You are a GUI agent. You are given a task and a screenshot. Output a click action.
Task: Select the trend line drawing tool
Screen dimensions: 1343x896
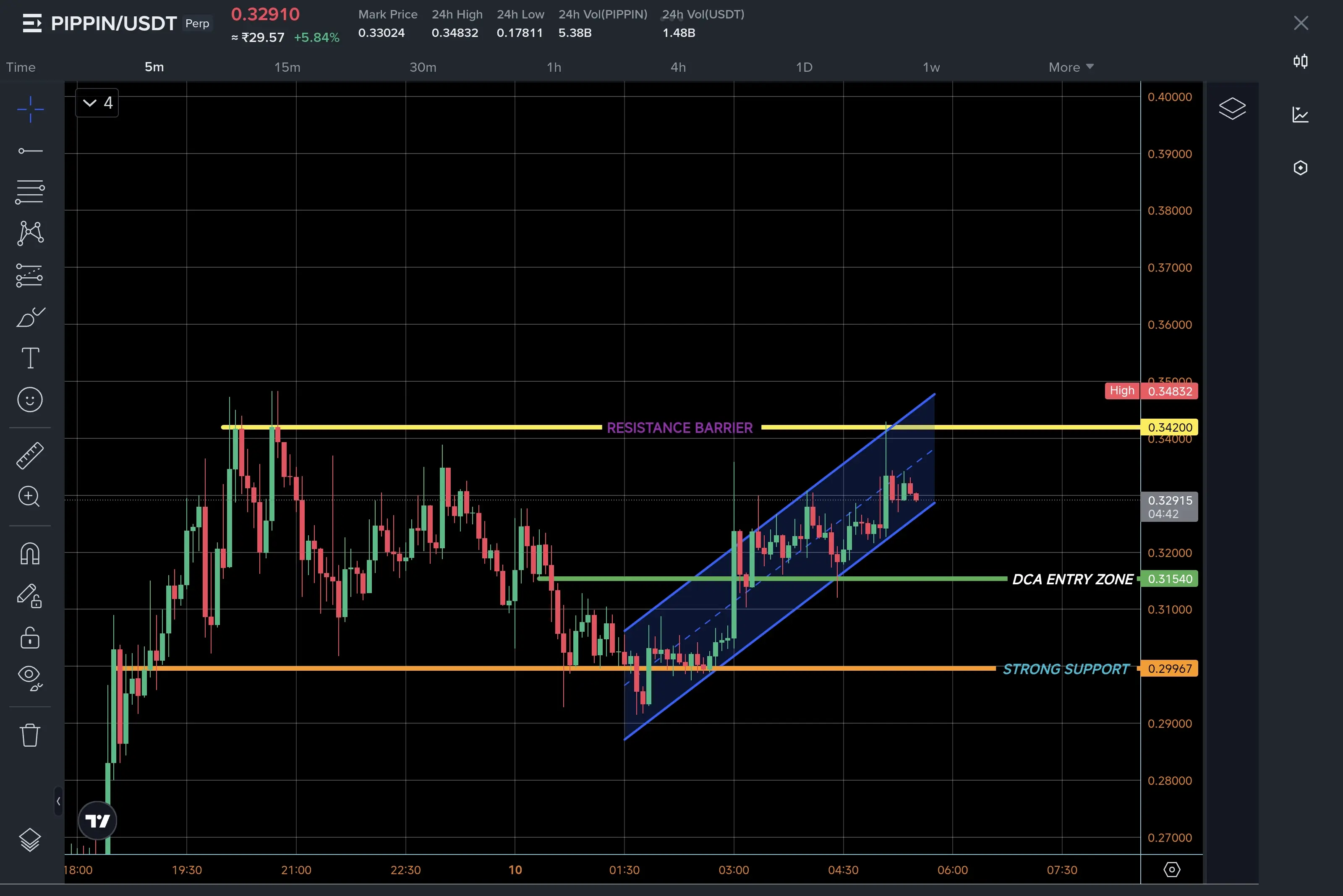(30, 151)
